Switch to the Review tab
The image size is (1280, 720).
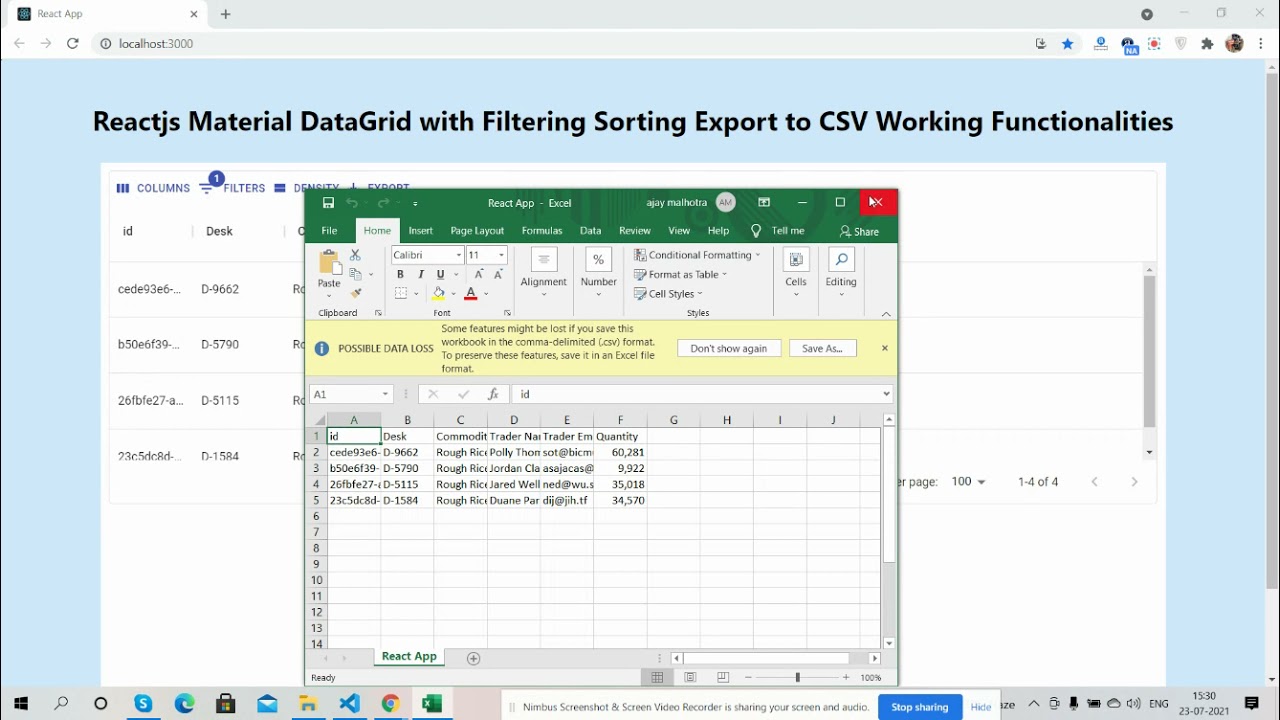(x=635, y=231)
